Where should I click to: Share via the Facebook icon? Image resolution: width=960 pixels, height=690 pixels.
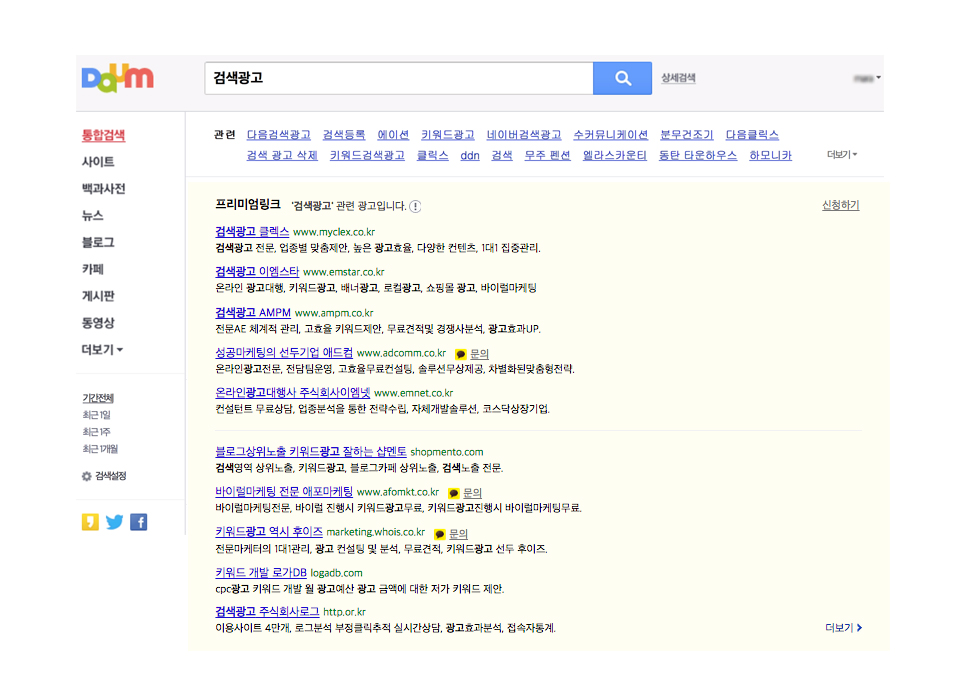pyautogui.click(x=138, y=522)
